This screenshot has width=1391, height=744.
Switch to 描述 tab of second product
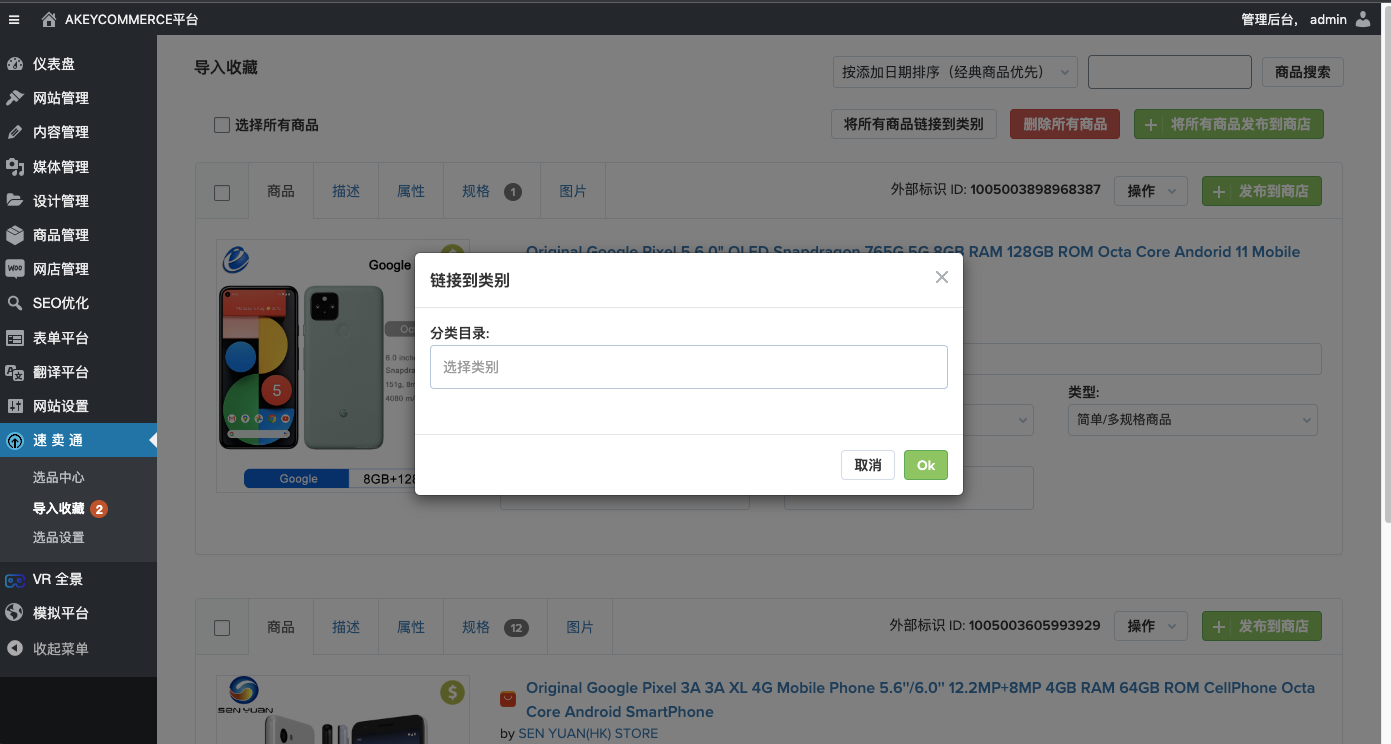(346, 627)
